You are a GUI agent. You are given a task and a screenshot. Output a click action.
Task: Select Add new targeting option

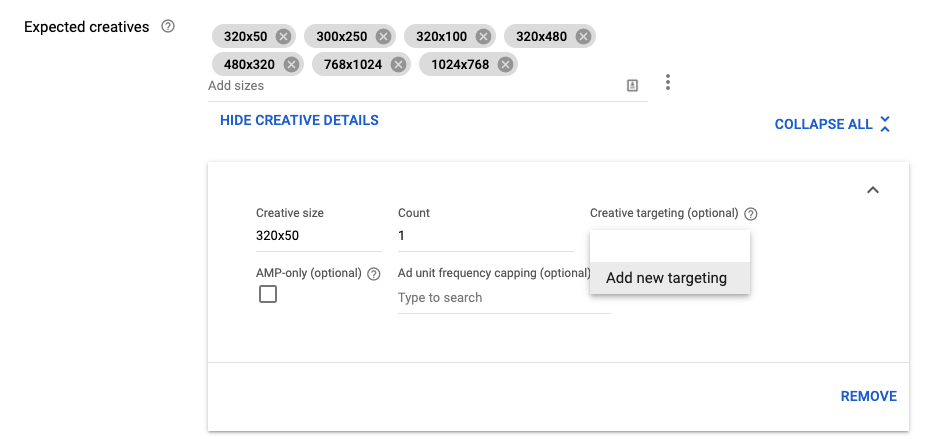[666, 278]
